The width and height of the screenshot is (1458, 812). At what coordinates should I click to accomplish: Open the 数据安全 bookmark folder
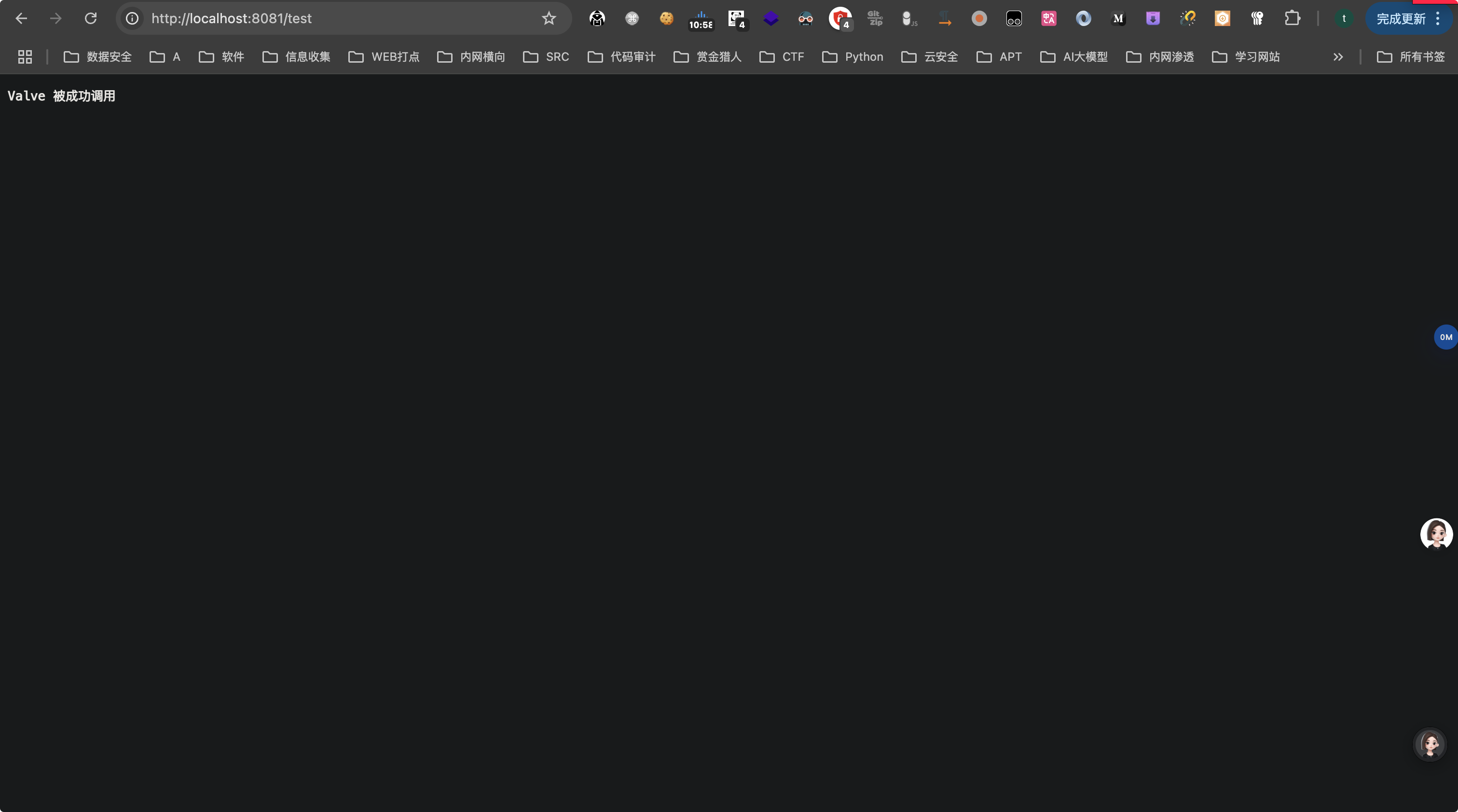click(x=97, y=56)
